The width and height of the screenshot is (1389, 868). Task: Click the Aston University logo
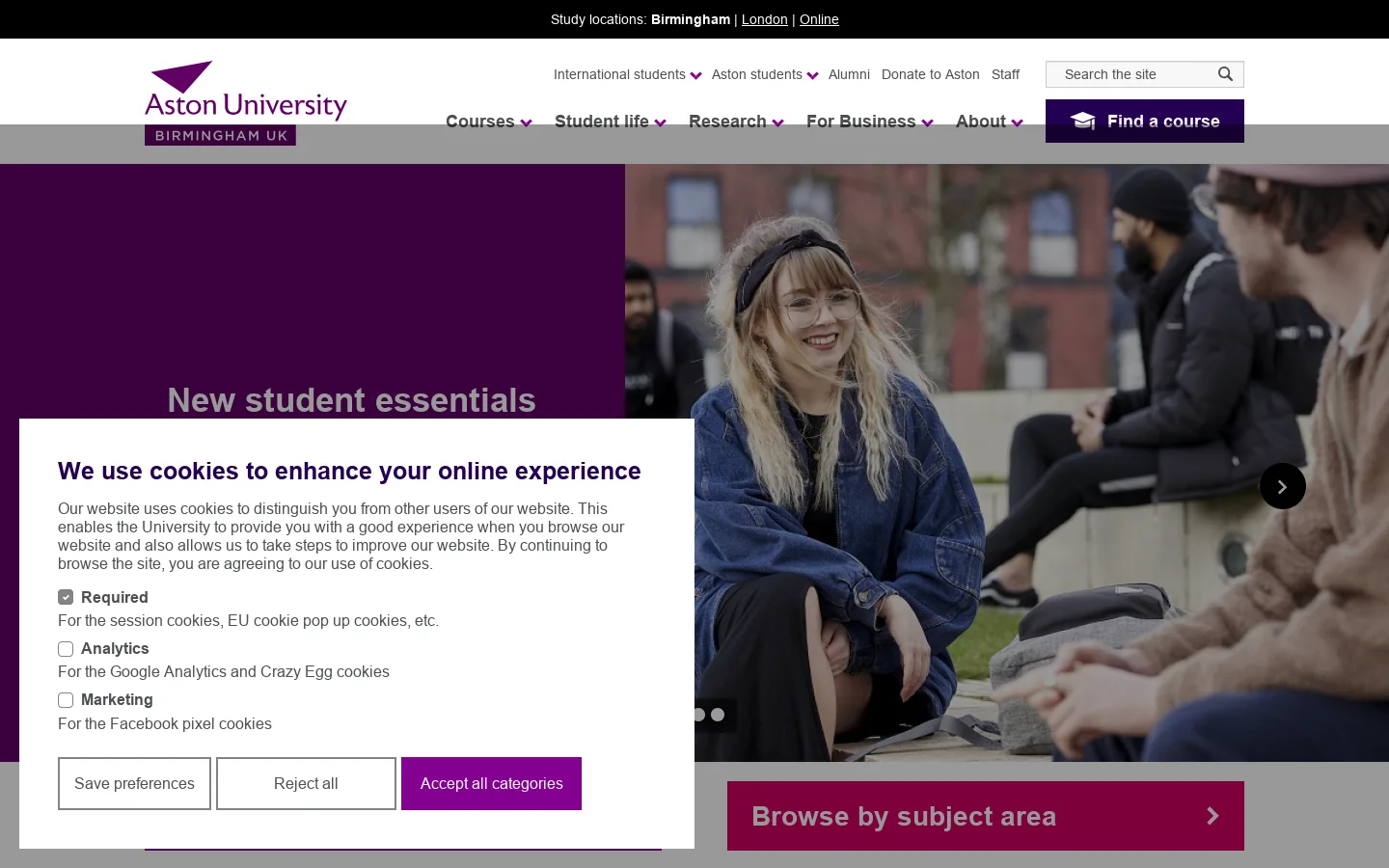click(246, 103)
